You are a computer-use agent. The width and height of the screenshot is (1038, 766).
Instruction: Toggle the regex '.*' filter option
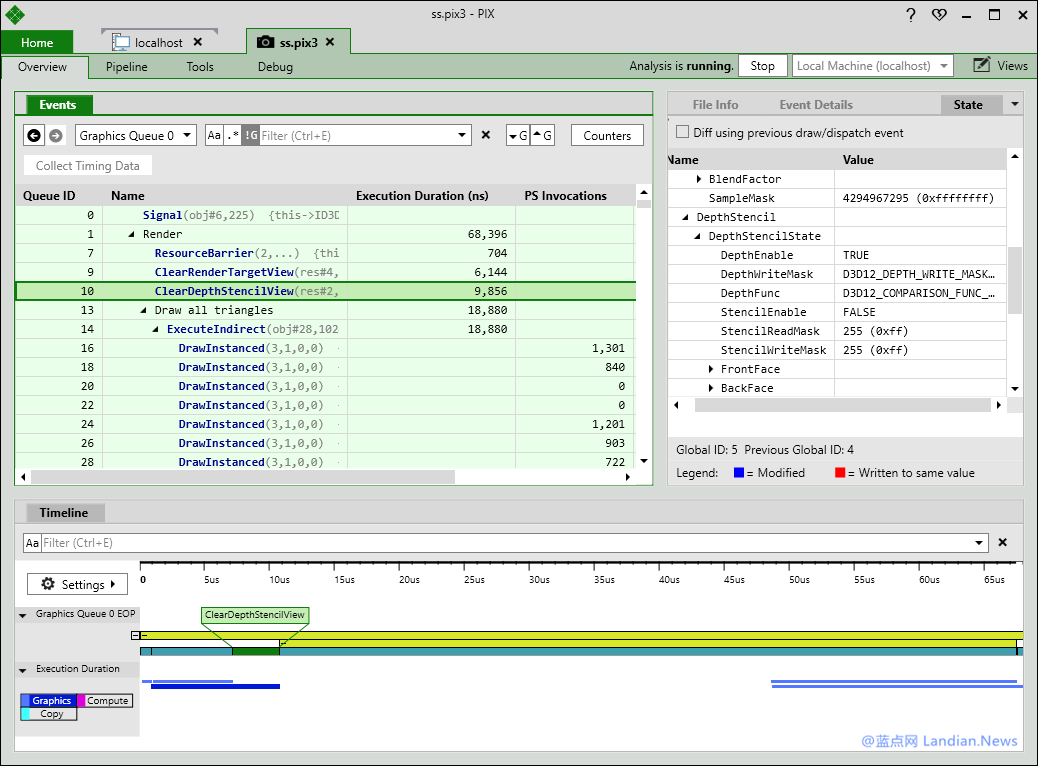(x=232, y=136)
